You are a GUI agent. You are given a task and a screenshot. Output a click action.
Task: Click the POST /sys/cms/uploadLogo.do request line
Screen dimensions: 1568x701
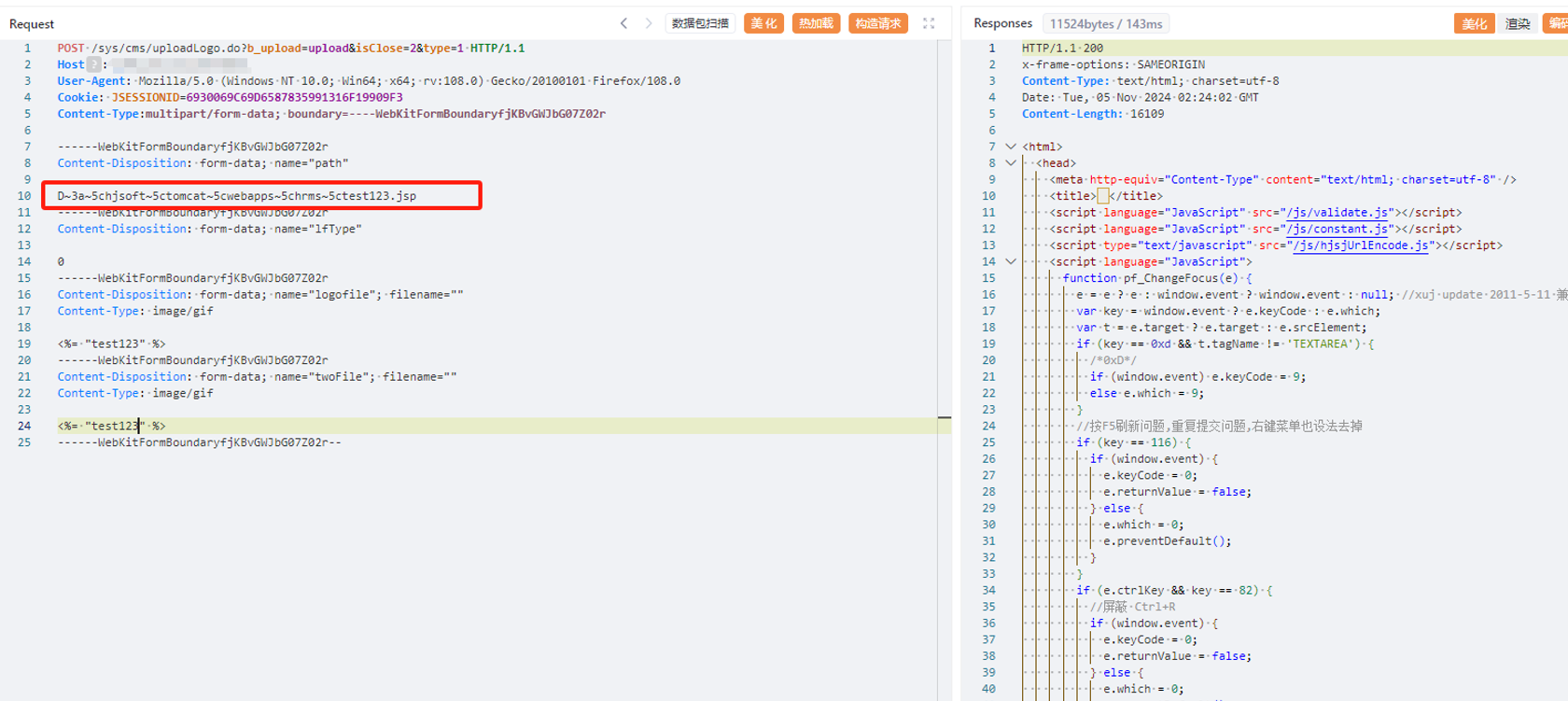pyautogui.click(x=290, y=49)
